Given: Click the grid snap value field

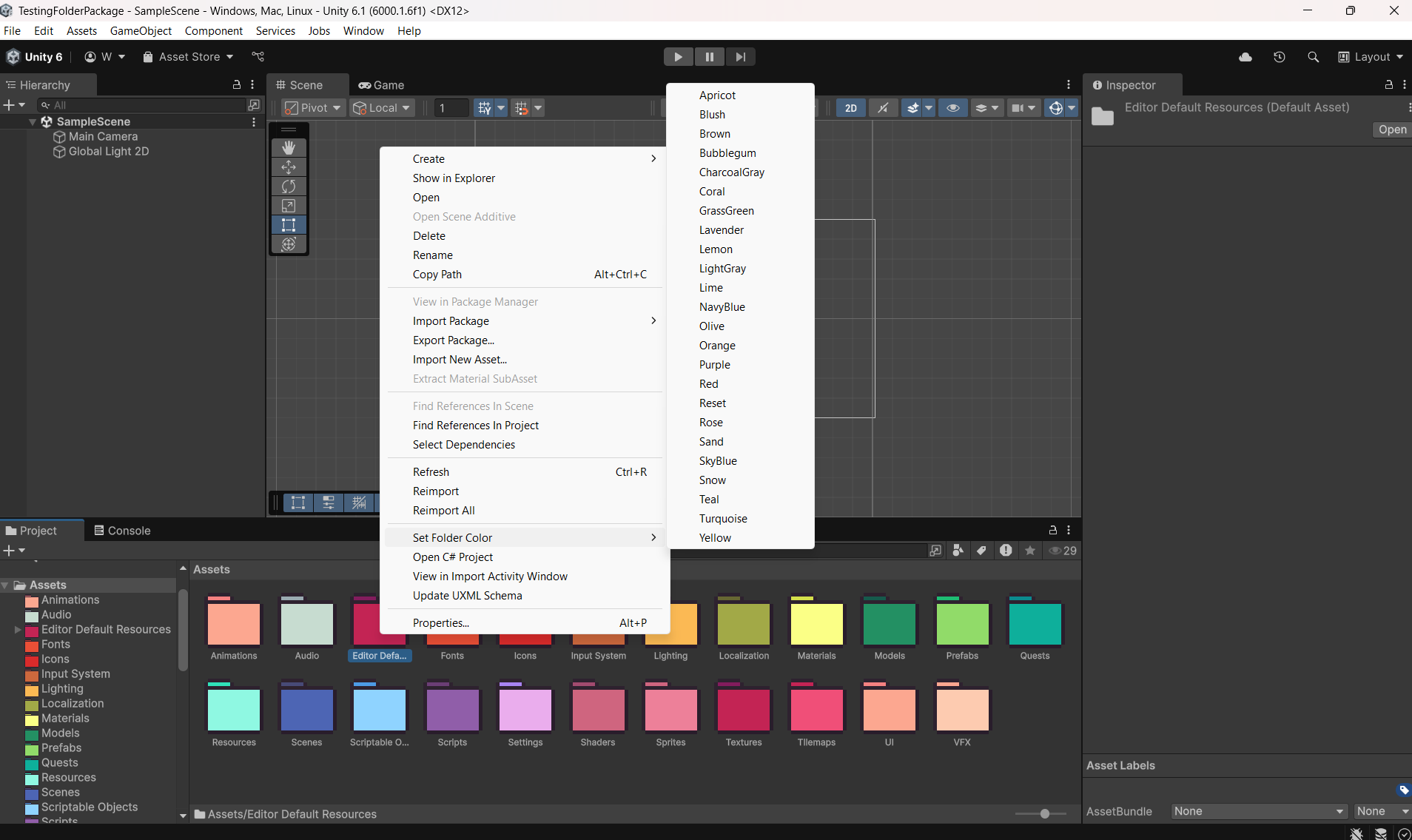Looking at the screenshot, I should pos(451,108).
